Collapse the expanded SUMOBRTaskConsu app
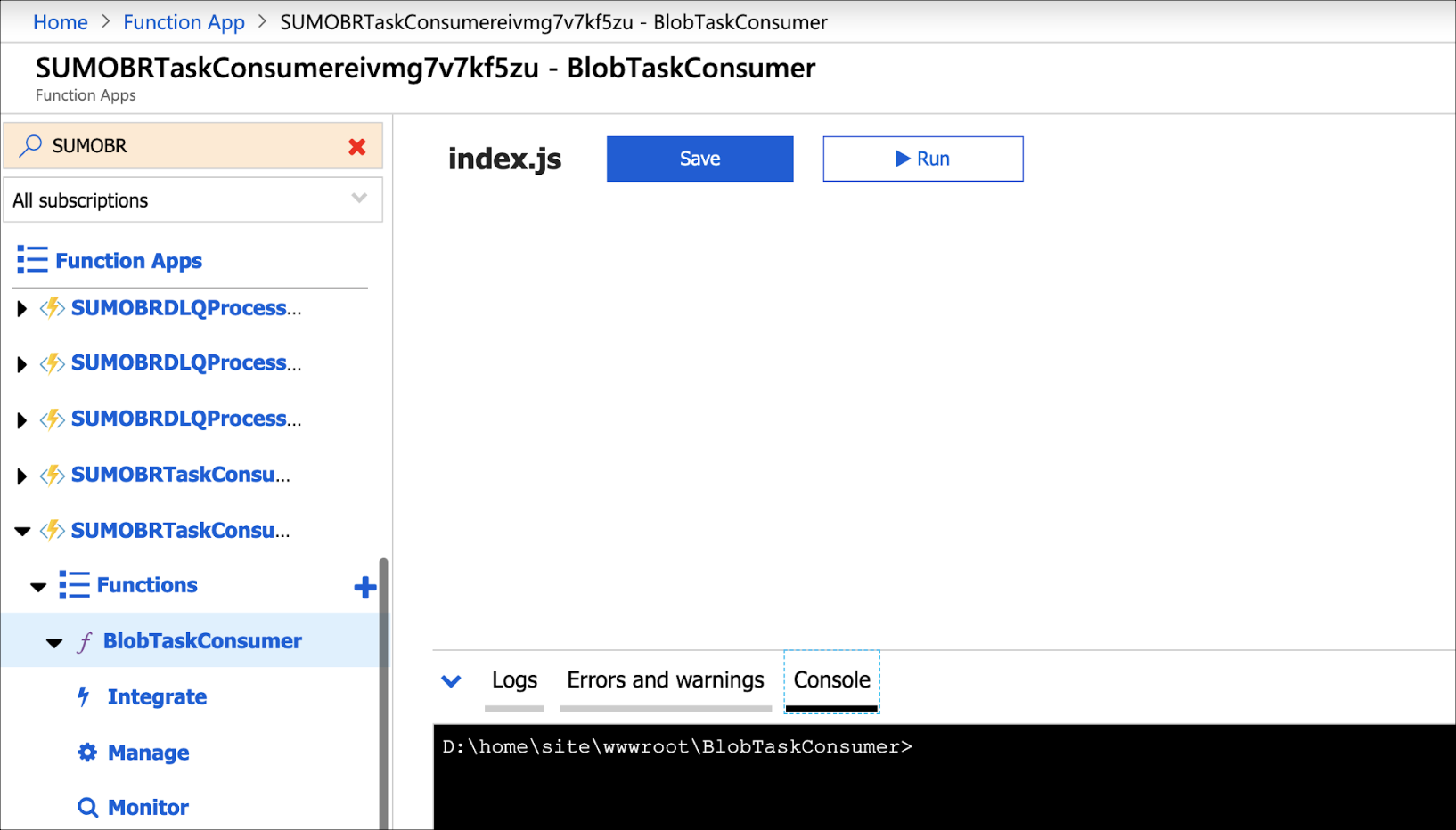The width and height of the screenshot is (1456, 830). 22,531
